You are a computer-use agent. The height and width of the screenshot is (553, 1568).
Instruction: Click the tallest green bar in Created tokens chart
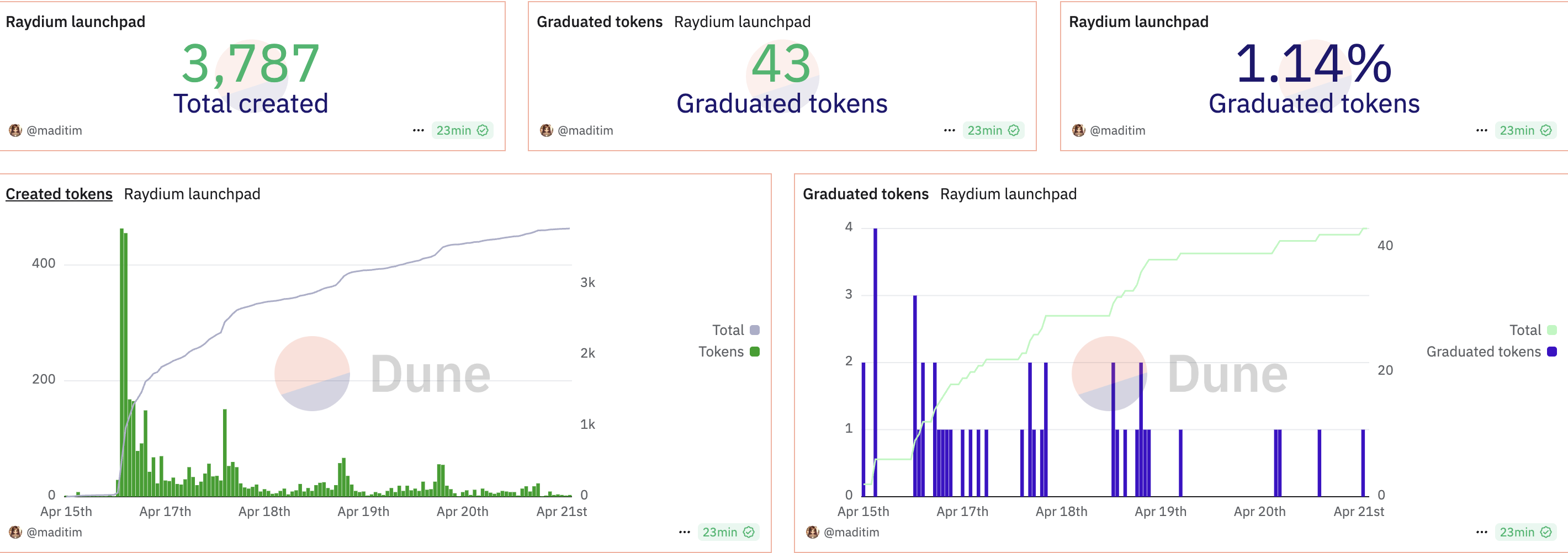[x=121, y=365]
